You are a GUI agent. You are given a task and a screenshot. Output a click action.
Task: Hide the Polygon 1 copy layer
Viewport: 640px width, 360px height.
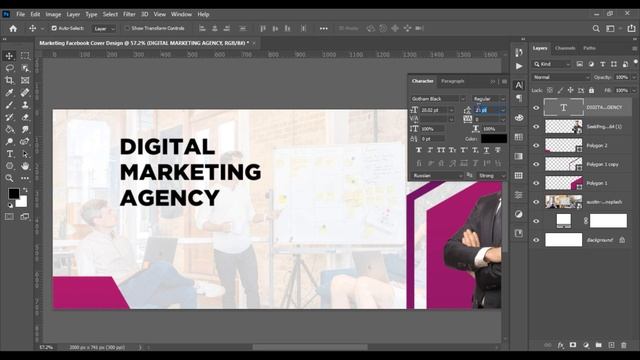[x=536, y=164]
